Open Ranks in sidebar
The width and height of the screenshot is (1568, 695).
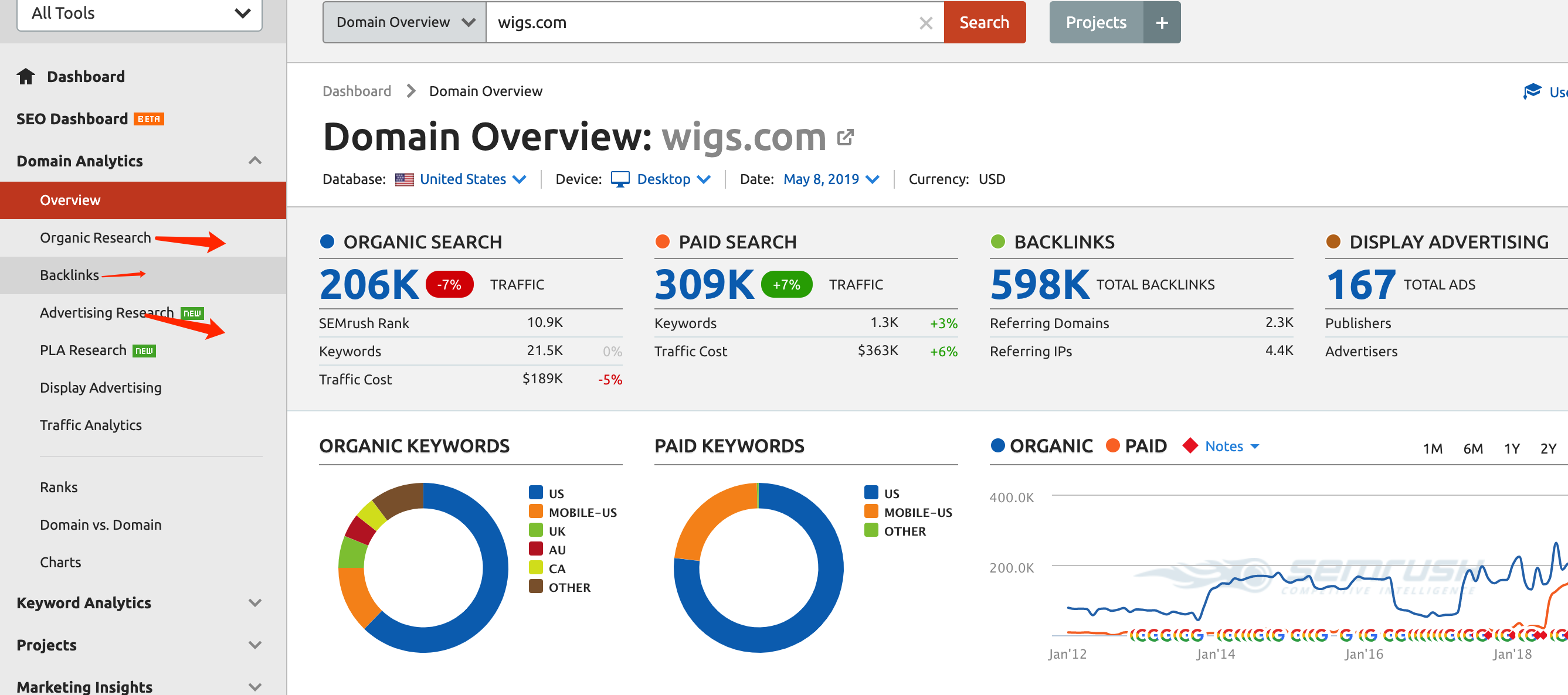click(59, 488)
